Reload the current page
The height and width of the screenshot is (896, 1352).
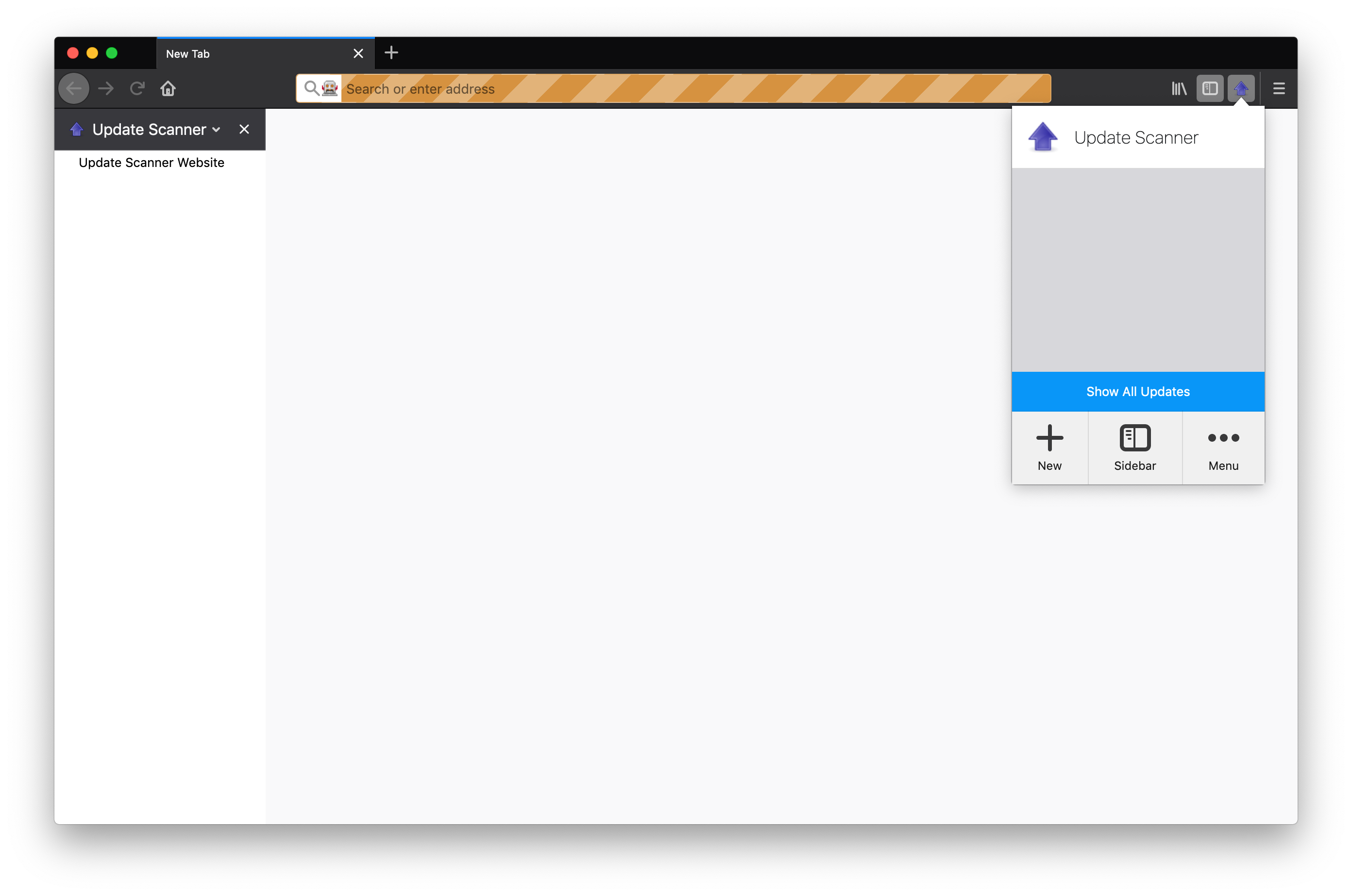(x=136, y=88)
